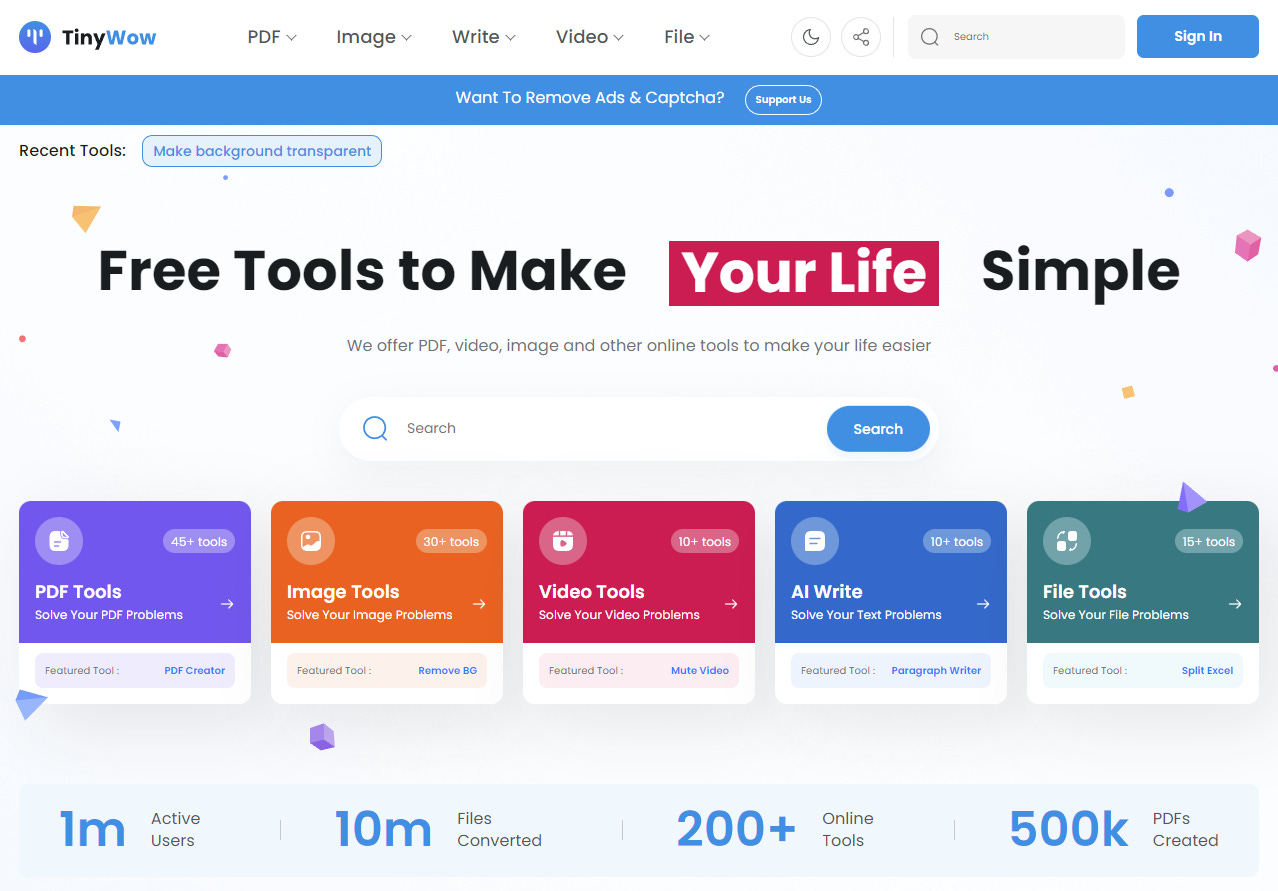
Task: Click arrow on Video Tools card
Action: click(x=731, y=604)
